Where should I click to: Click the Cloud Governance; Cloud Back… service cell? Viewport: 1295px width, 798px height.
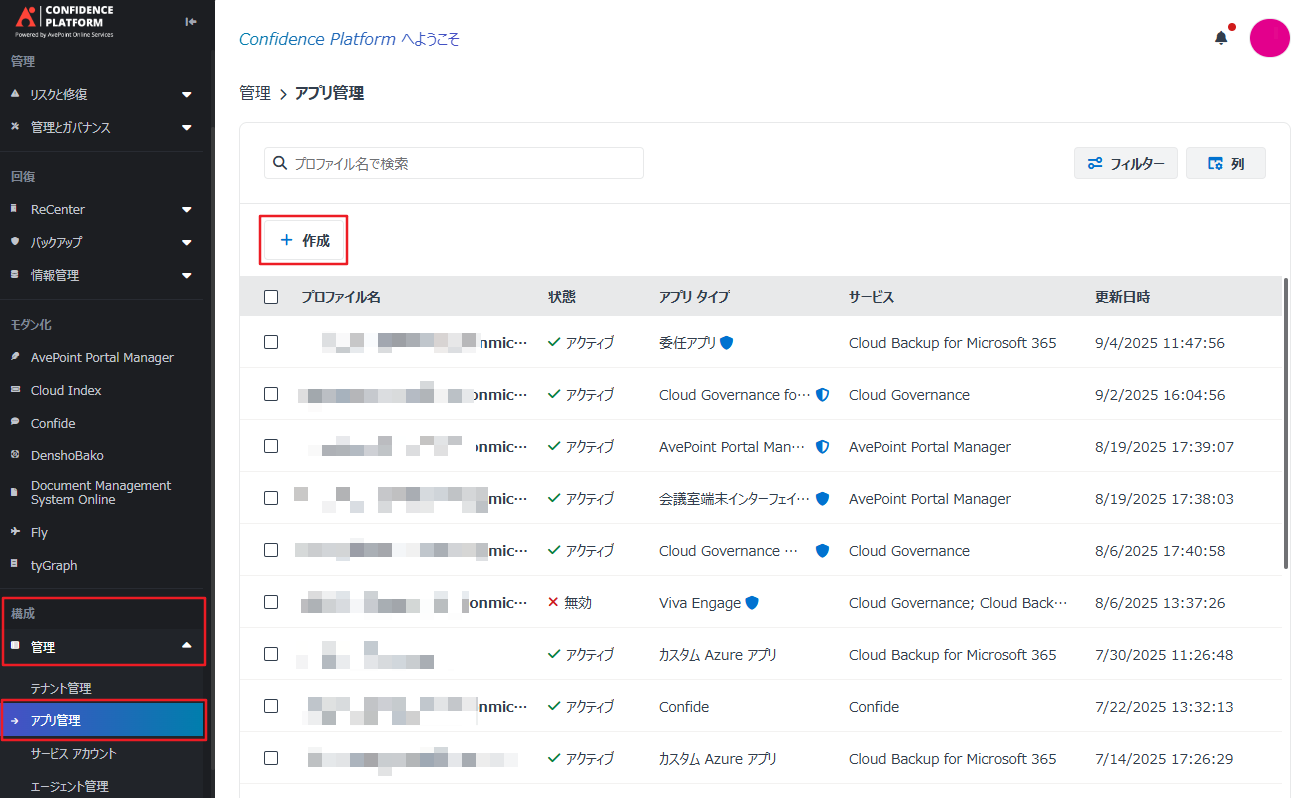click(x=958, y=603)
